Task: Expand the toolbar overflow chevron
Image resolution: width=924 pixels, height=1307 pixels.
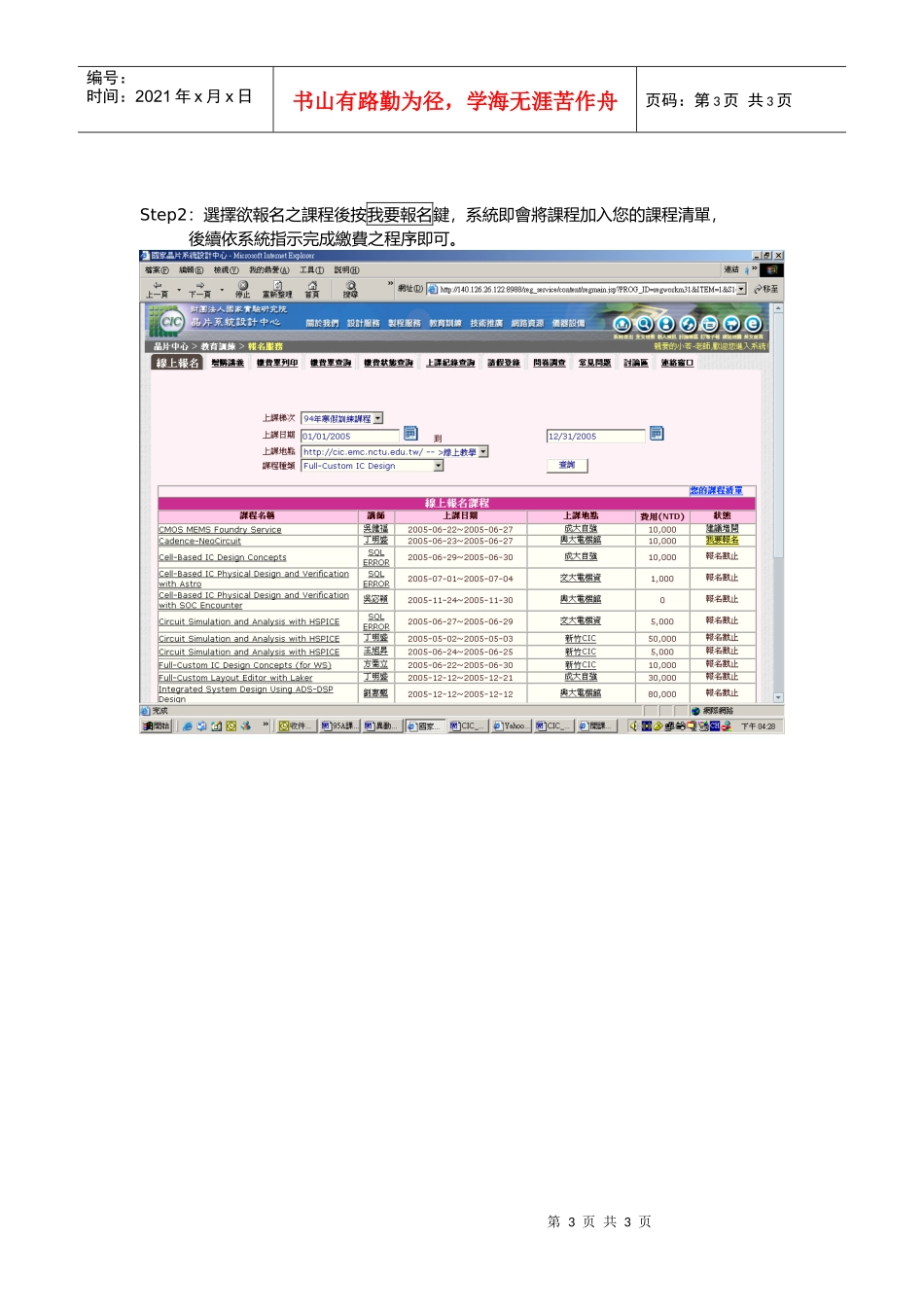Action: tap(391, 284)
